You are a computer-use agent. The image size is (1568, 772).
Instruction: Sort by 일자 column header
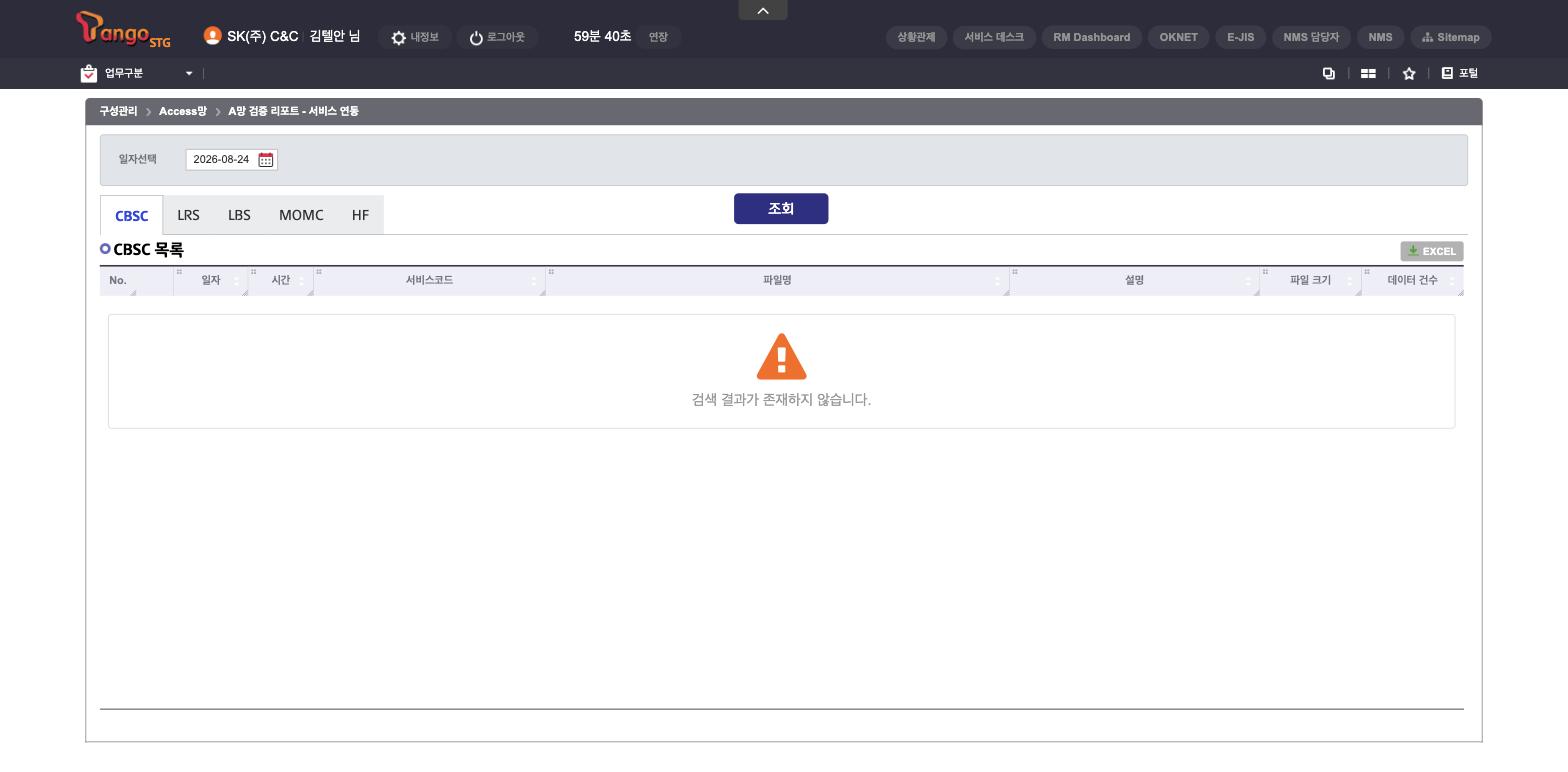pos(211,281)
